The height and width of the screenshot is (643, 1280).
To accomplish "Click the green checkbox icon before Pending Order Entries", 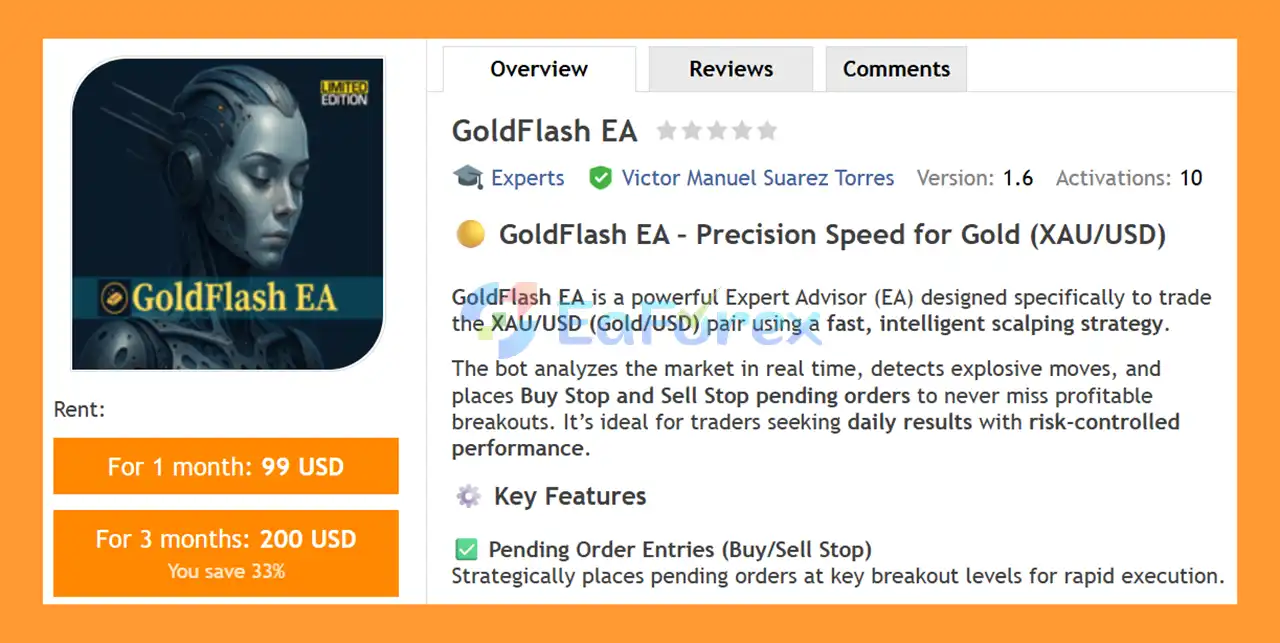I will 465,549.
